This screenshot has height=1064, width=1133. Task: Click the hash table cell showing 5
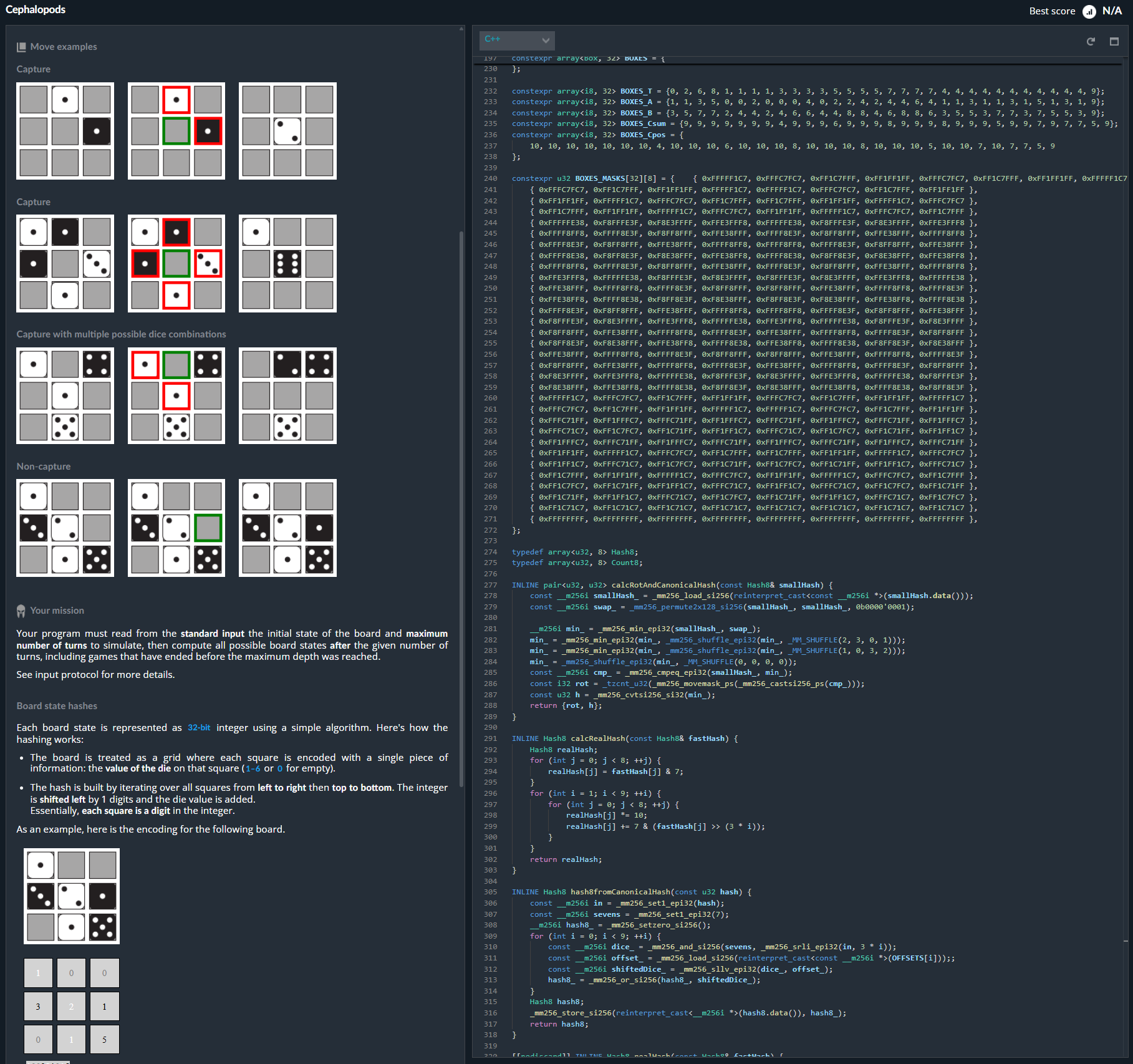[104, 1040]
